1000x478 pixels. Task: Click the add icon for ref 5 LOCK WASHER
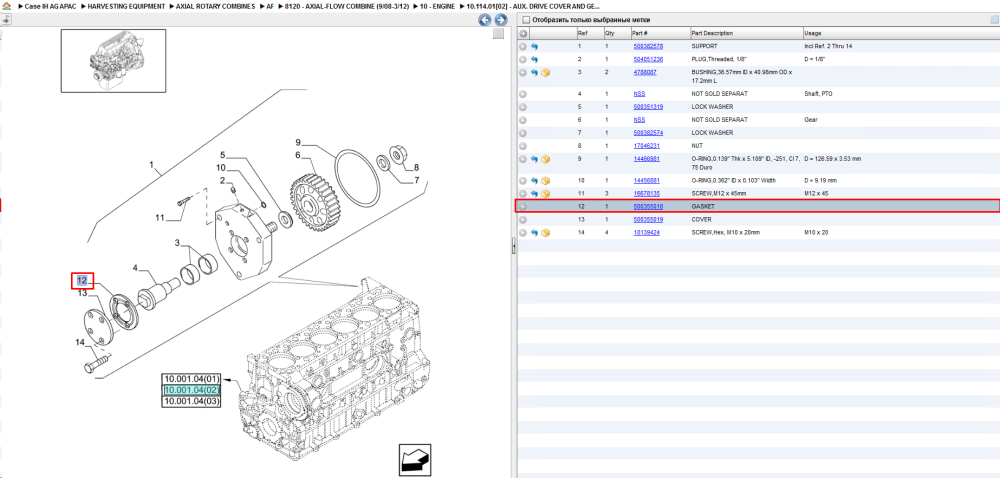[523, 106]
